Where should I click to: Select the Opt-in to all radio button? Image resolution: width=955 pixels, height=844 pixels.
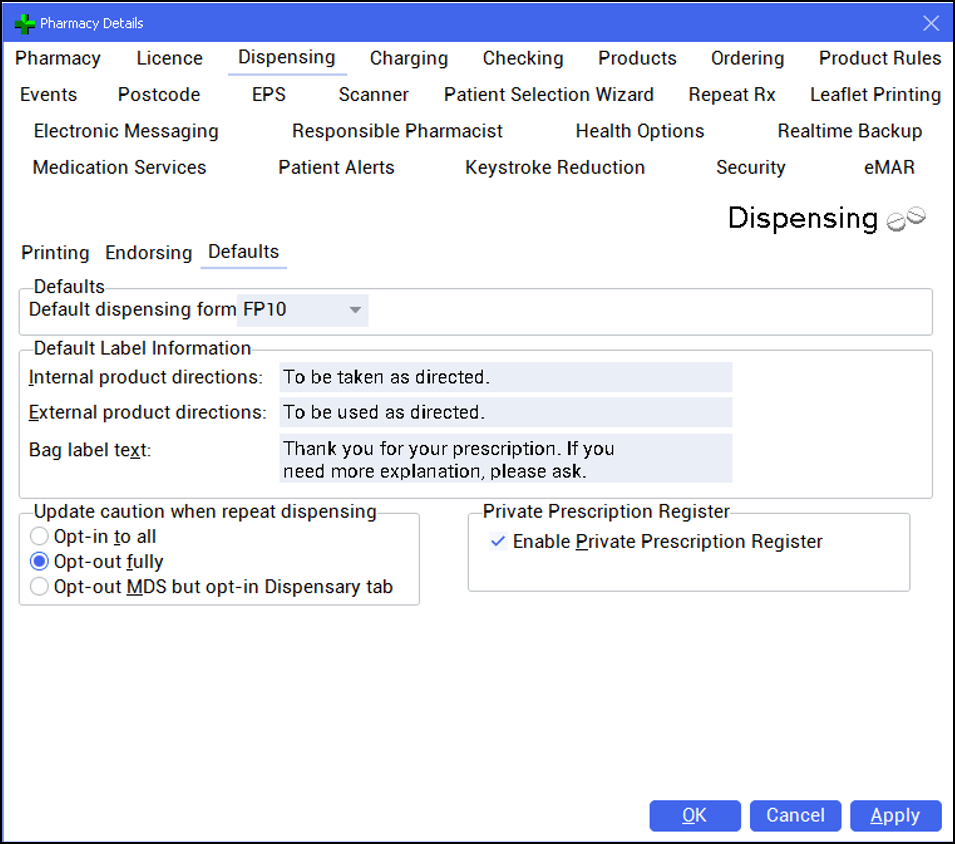(x=40, y=537)
